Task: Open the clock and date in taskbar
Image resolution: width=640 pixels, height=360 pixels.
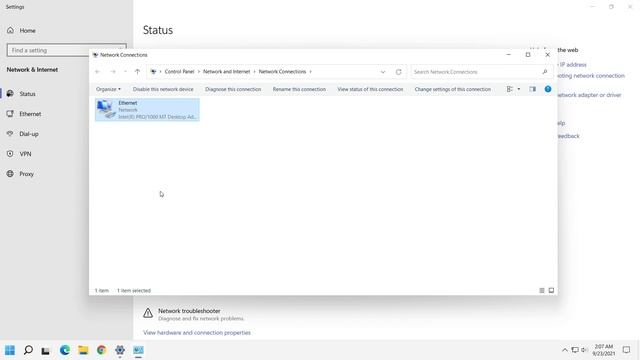Action: tap(604, 350)
